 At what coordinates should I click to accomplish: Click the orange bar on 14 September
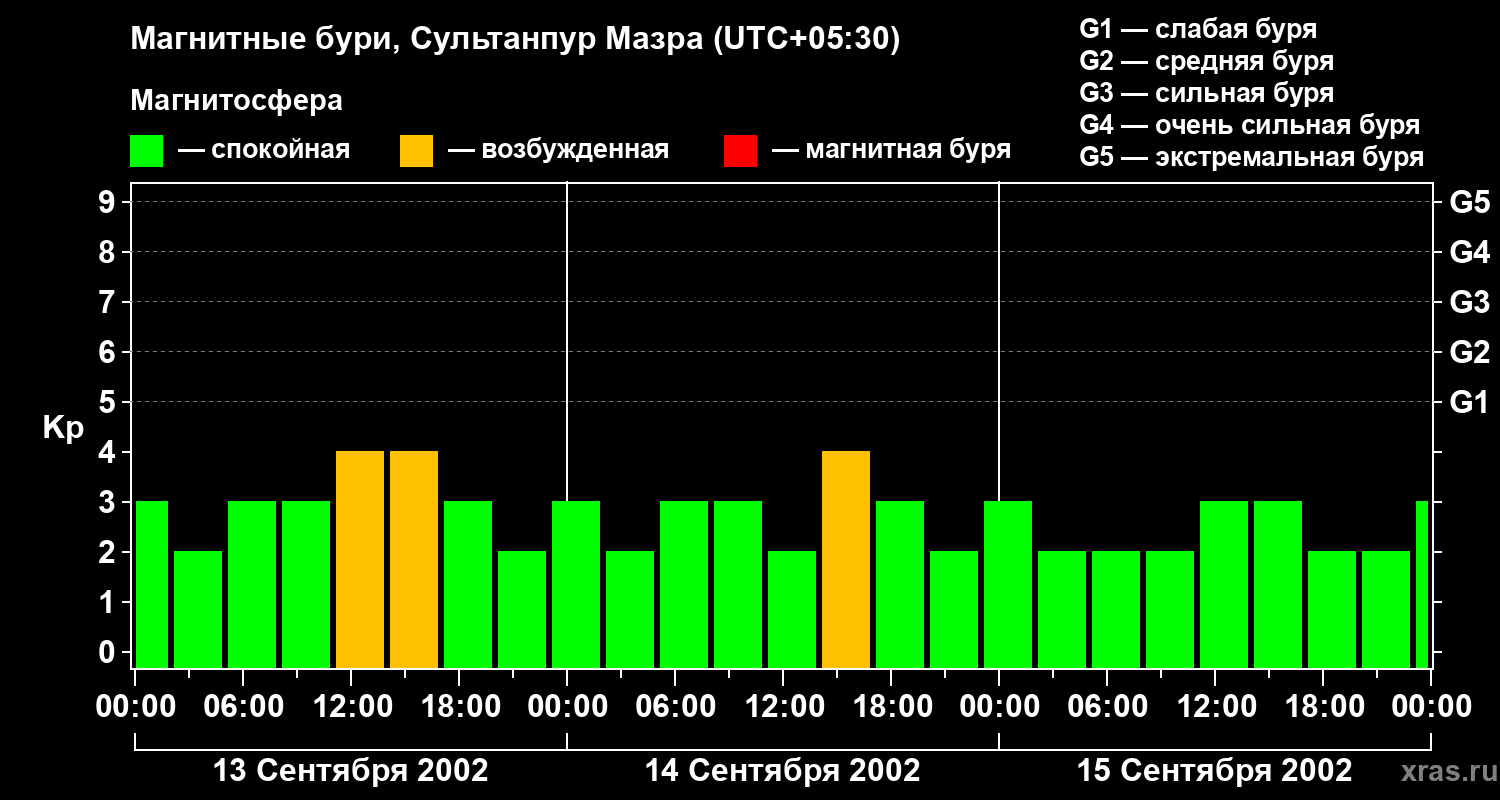pyautogui.click(x=846, y=560)
